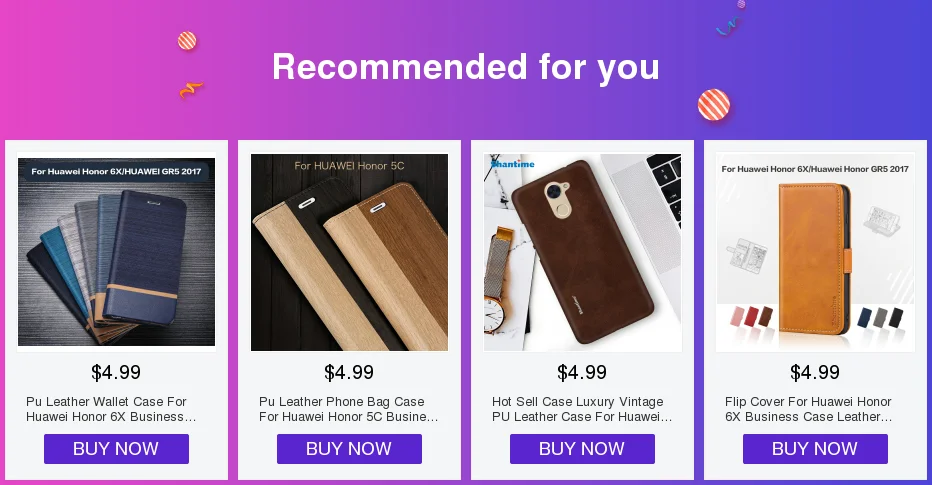Click the $4.99 price of the flip cover
Viewport: 932px width, 485px height.
pyautogui.click(x=815, y=373)
